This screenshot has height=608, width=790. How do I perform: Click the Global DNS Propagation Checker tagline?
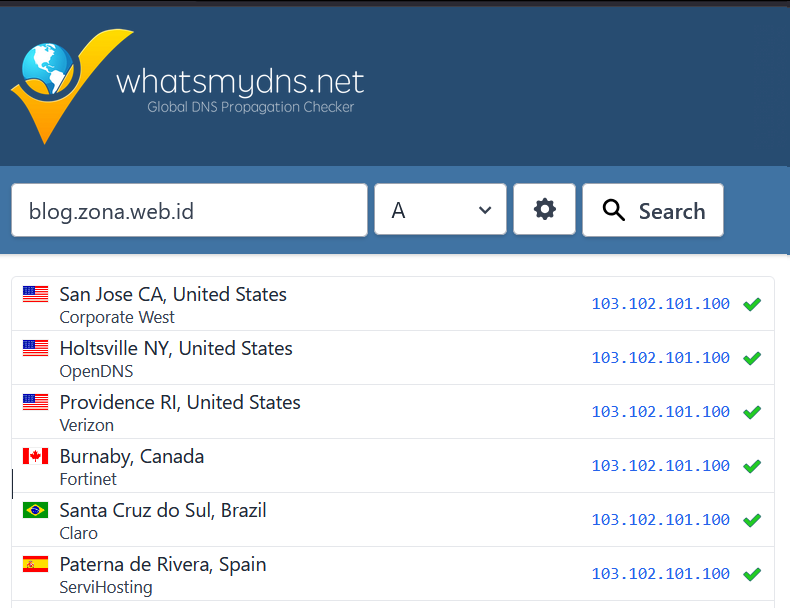tap(250, 107)
